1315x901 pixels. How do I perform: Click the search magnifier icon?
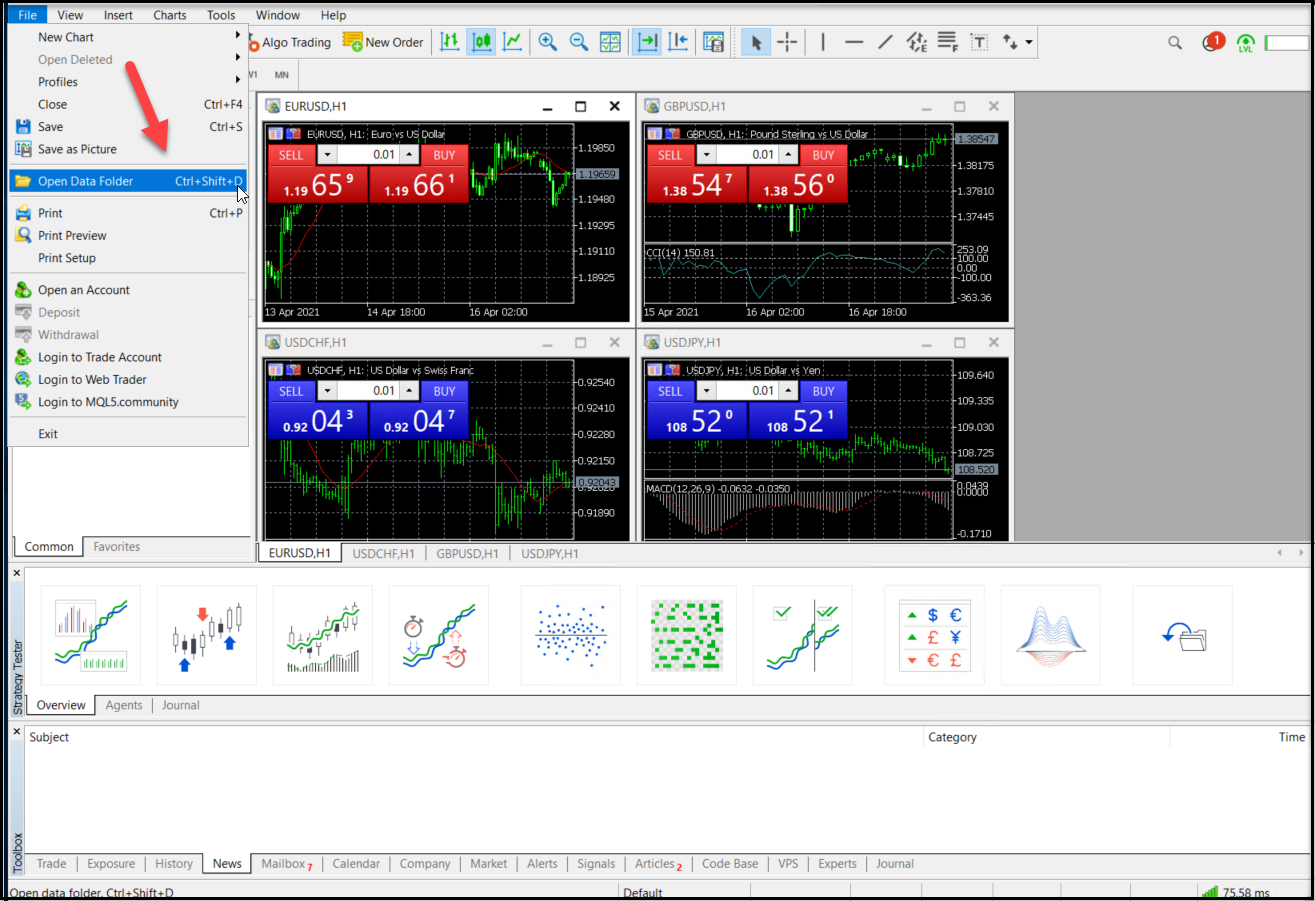point(1176,43)
